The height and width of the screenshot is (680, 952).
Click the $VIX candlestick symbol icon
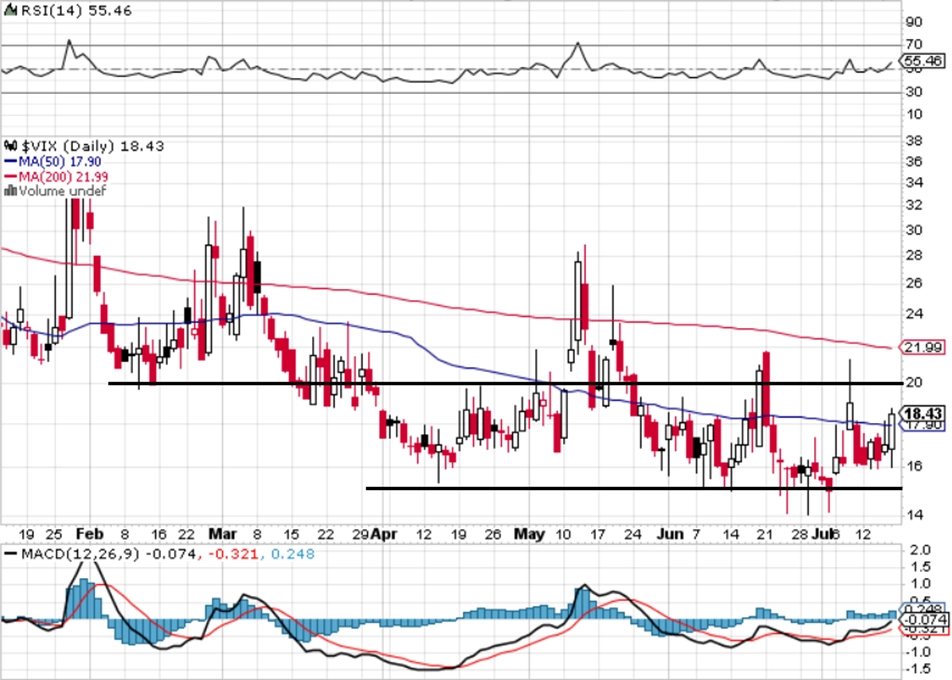pyautogui.click(x=11, y=146)
